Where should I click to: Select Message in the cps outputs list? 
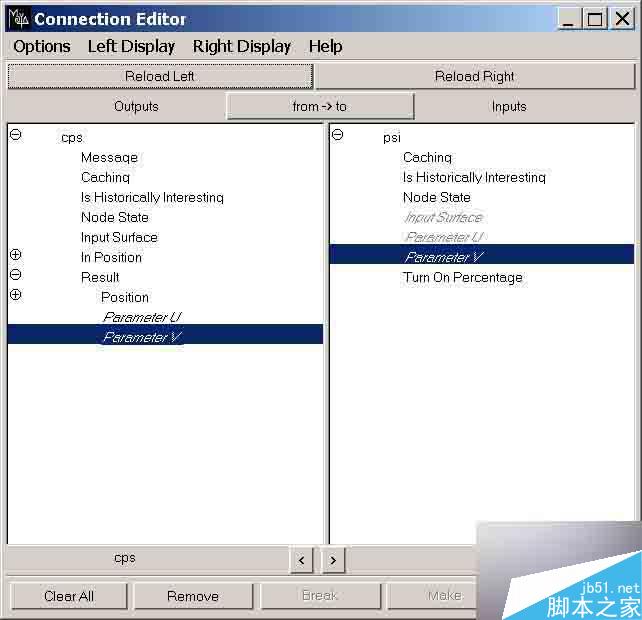109,157
